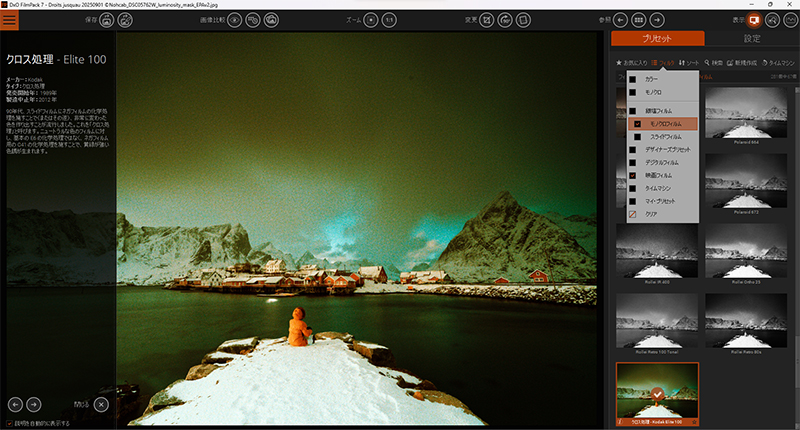The image size is (800, 430).
Task: Select the Rollei Retro 100 Tonal thumbnail
Action: pos(657,321)
